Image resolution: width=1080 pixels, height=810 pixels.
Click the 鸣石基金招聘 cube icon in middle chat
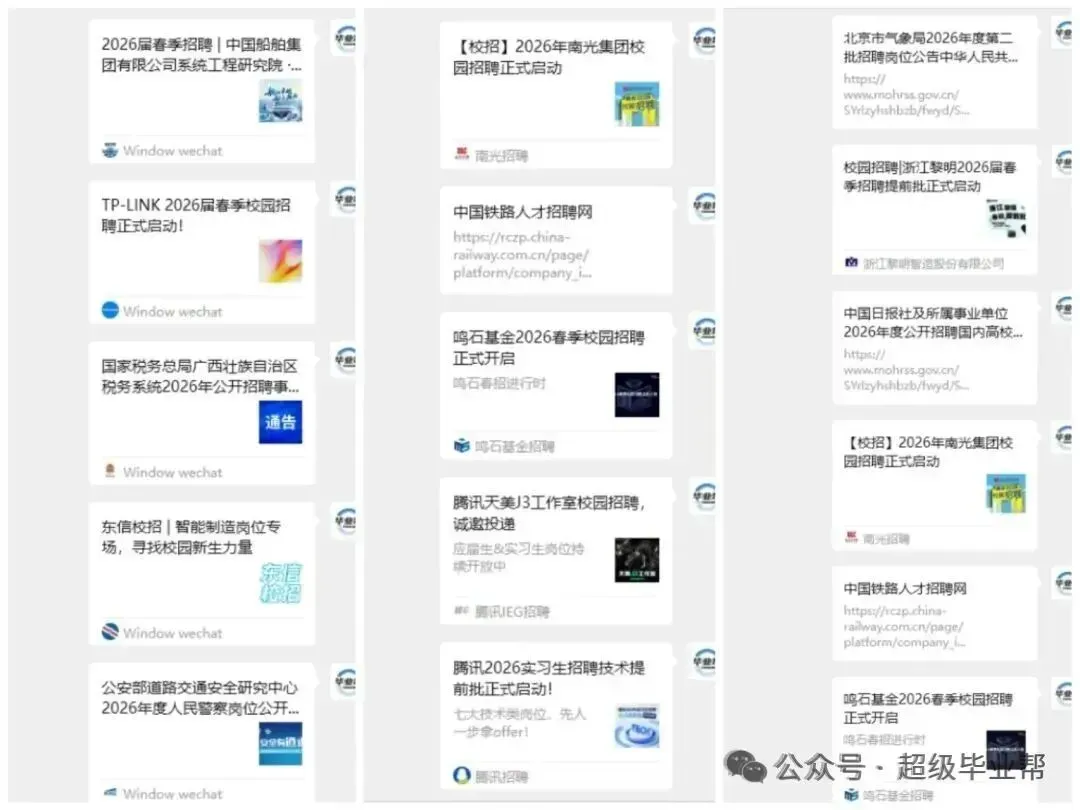[x=462, y=446]
